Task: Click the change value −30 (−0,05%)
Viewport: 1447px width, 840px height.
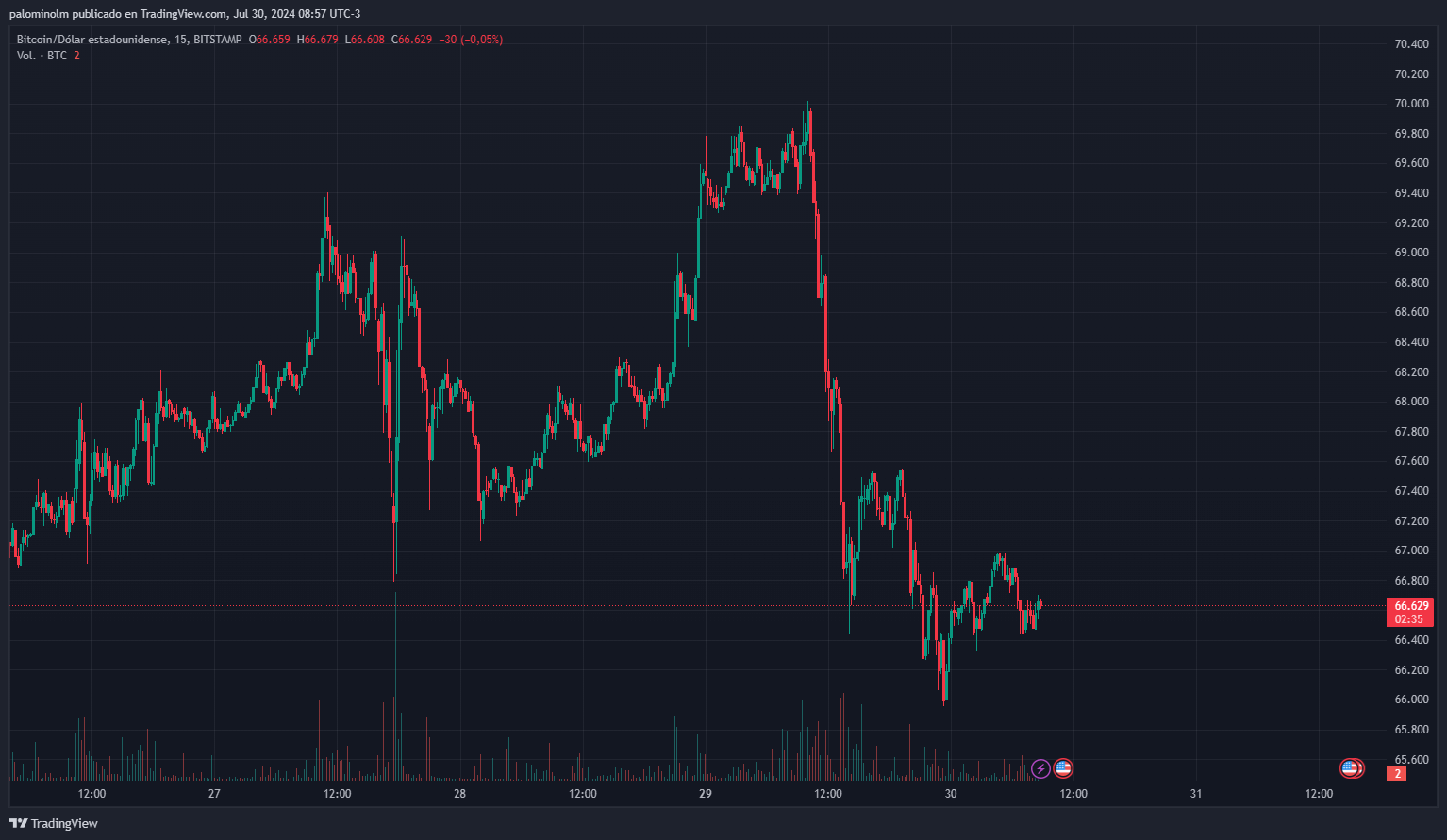Action: pos(471,40)
